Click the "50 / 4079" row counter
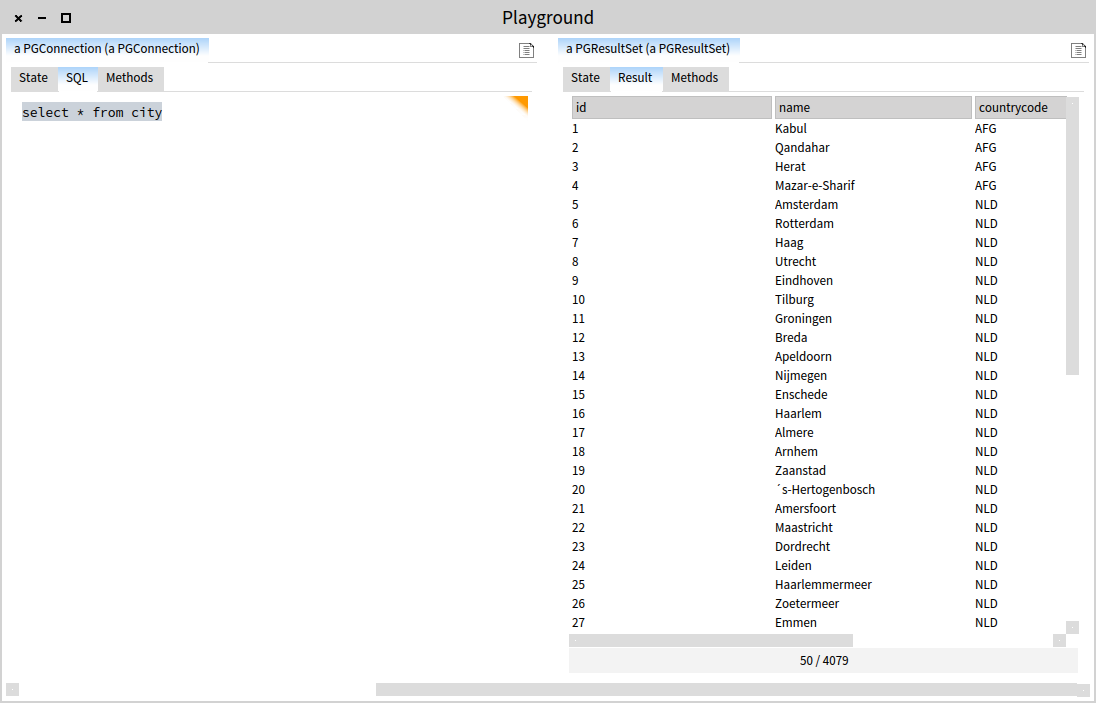1096x703 pixels. pos(824,660)
